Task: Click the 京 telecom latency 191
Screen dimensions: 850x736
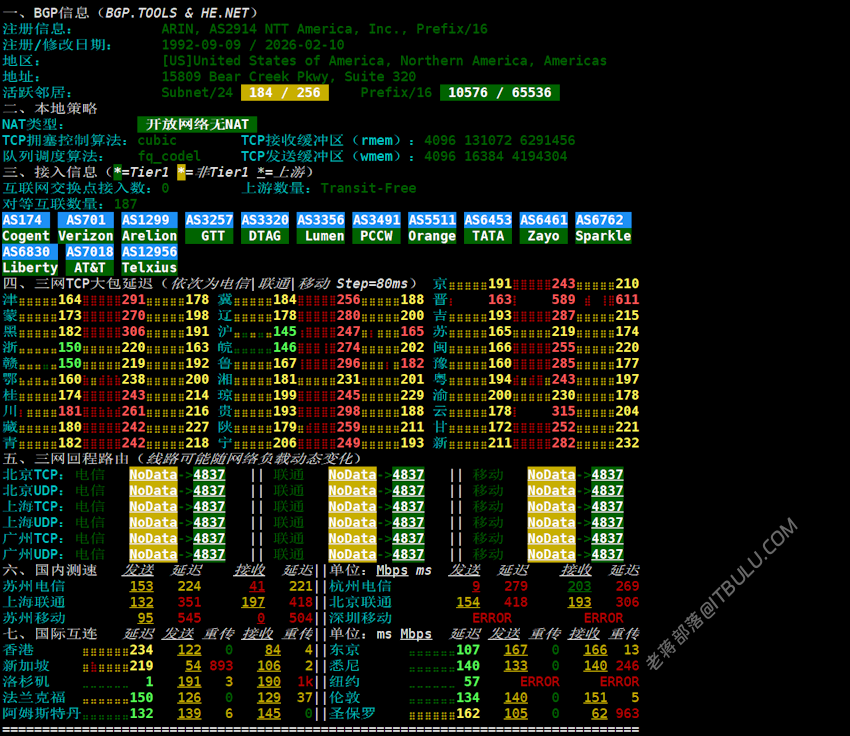Action: point(500,284)
